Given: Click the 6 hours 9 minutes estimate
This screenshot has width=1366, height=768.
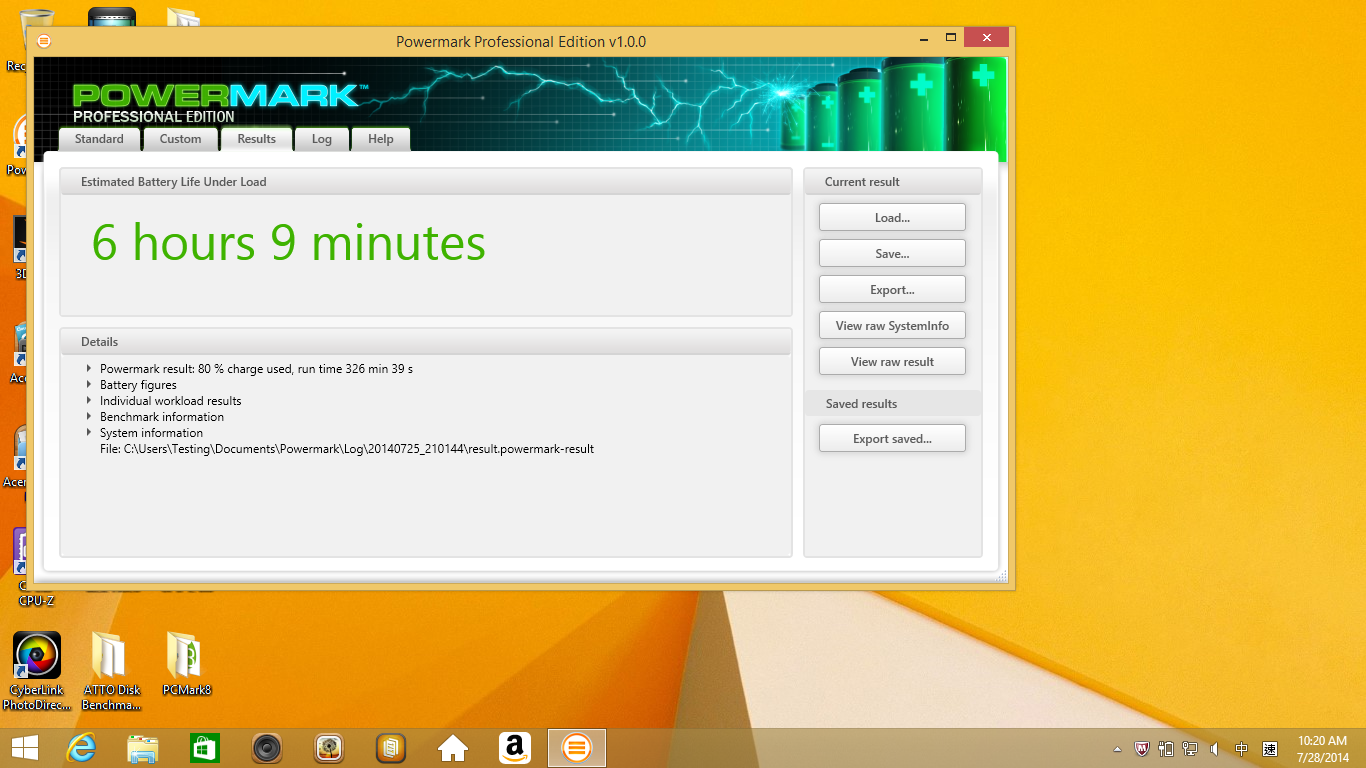Looking at the screenshot, I should pyautogui.click(x=288, y=243).
